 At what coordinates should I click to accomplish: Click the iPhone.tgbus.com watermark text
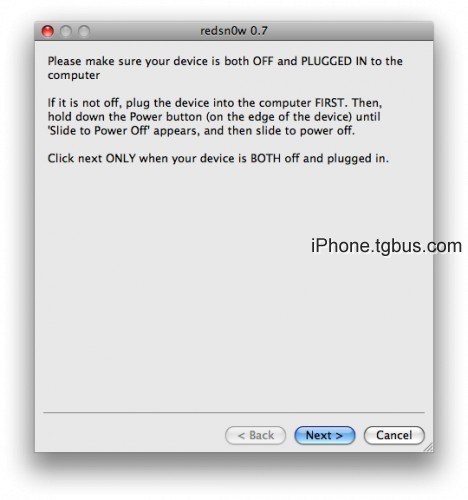pos(386,246)
